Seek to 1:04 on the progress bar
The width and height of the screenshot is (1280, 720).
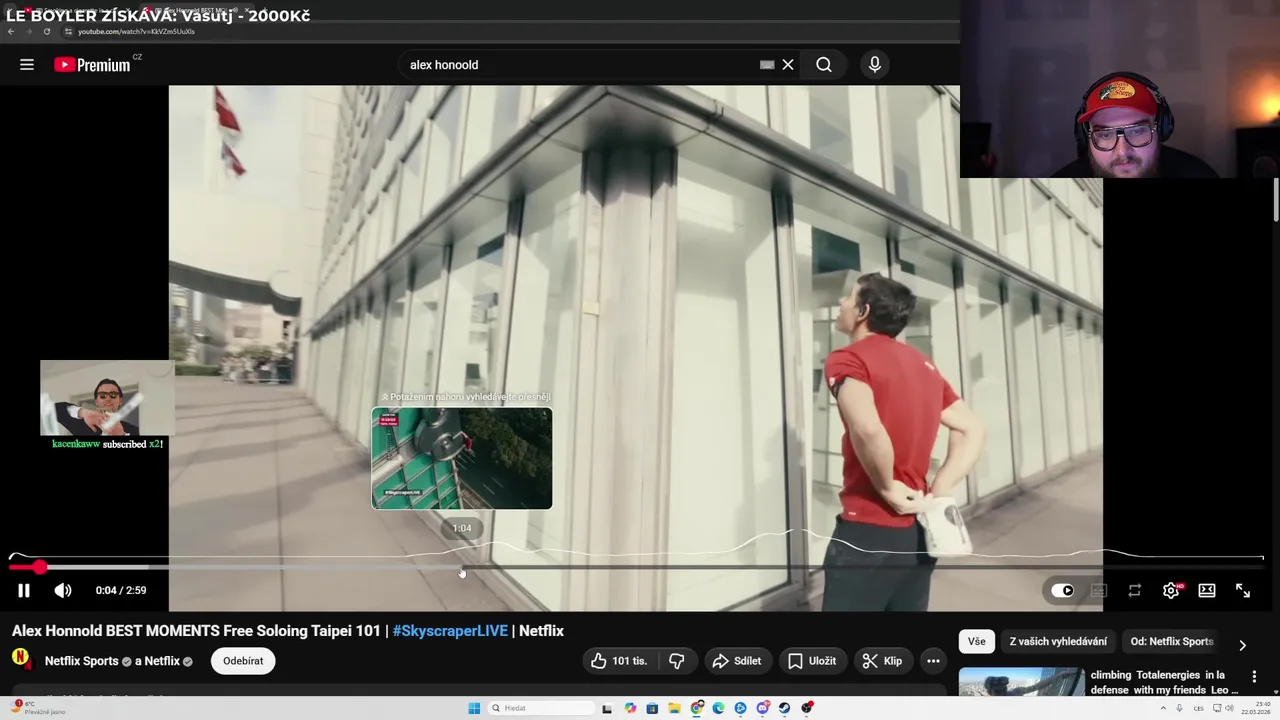tap(462, 567)
